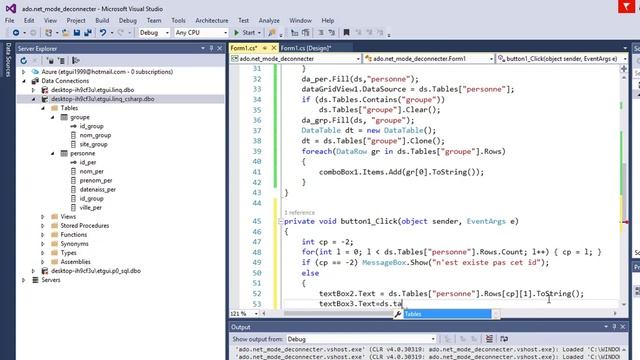Open the Architecture menu
640x360 pixels.
pyautogui.click(x=211, y=20)
